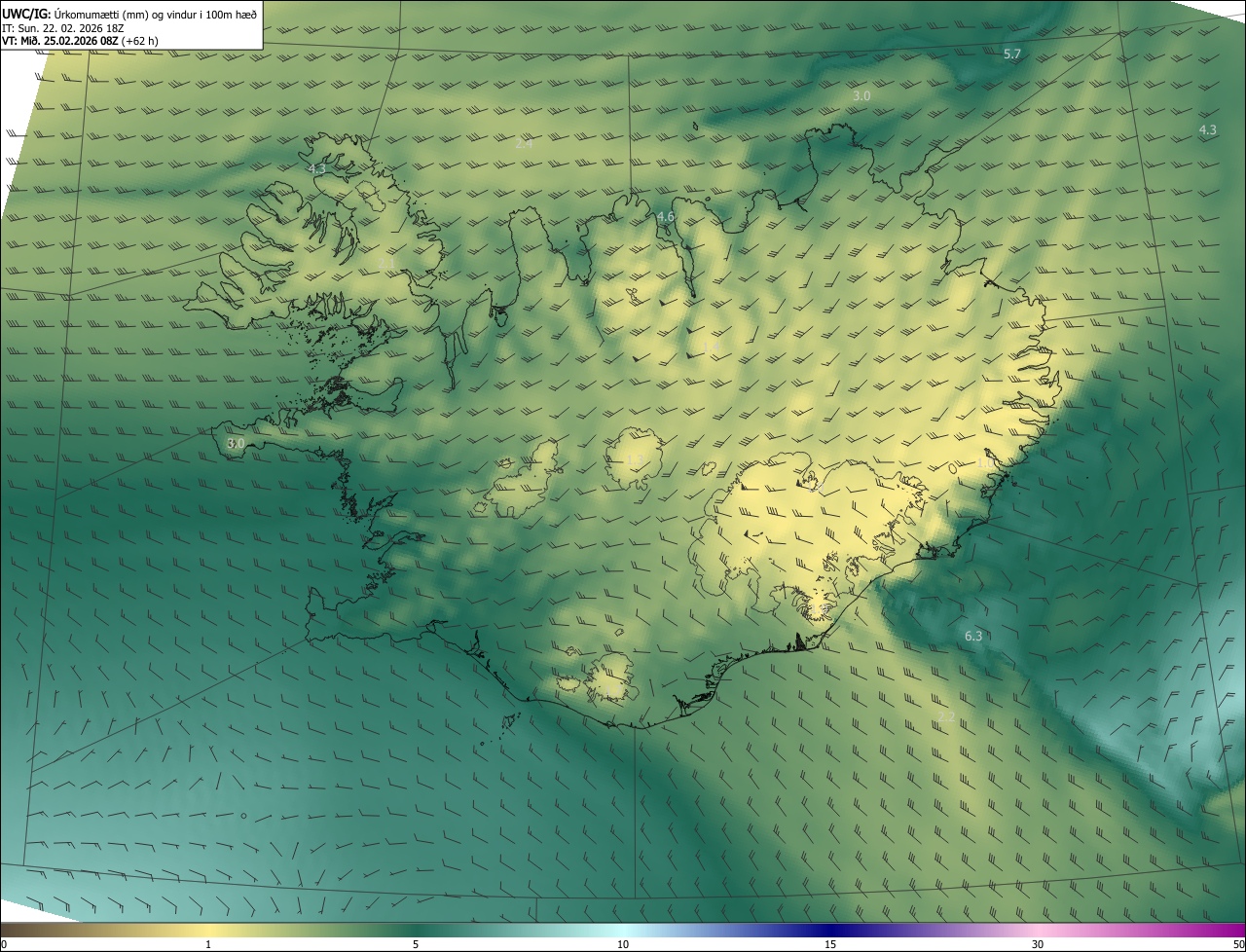
Task: Click the colorbar tick label 1
Action: coord(208,944)
